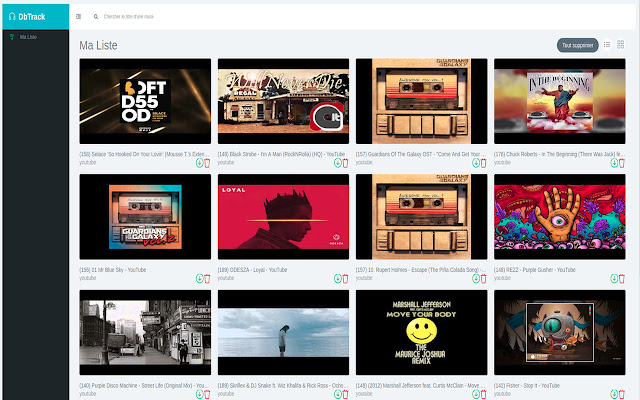Toggle the sidebar with the hamburger icon

click(79, 16)
